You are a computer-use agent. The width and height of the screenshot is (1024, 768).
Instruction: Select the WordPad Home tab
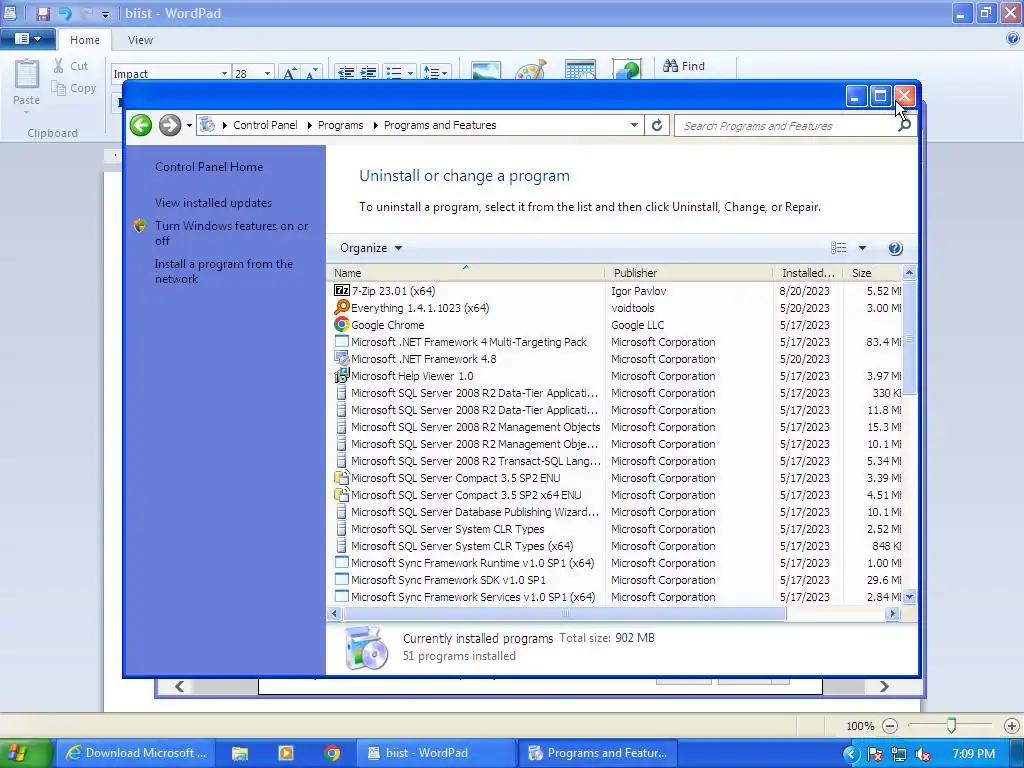[85, 40]
